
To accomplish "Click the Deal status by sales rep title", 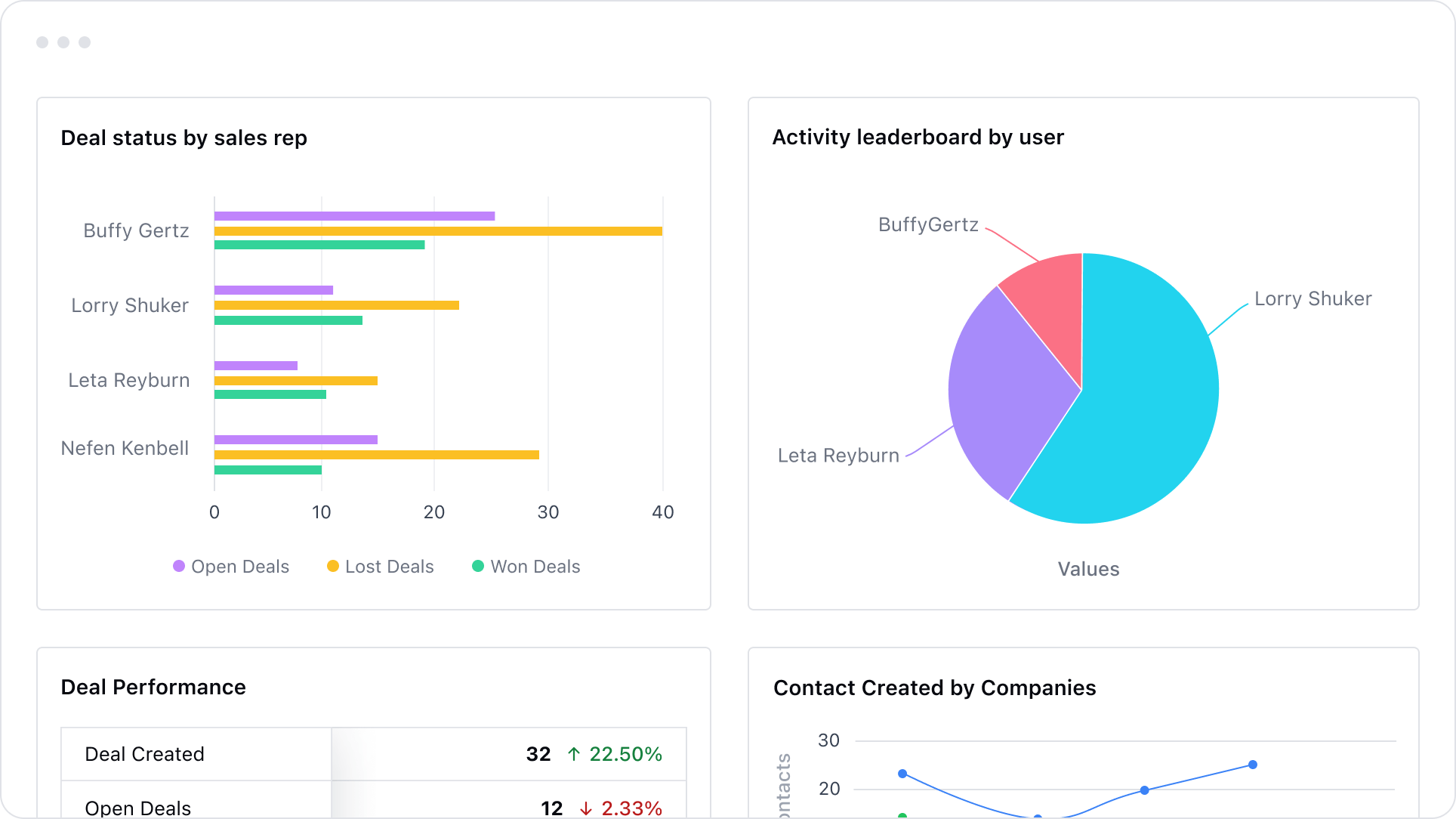I will (184, 138).
